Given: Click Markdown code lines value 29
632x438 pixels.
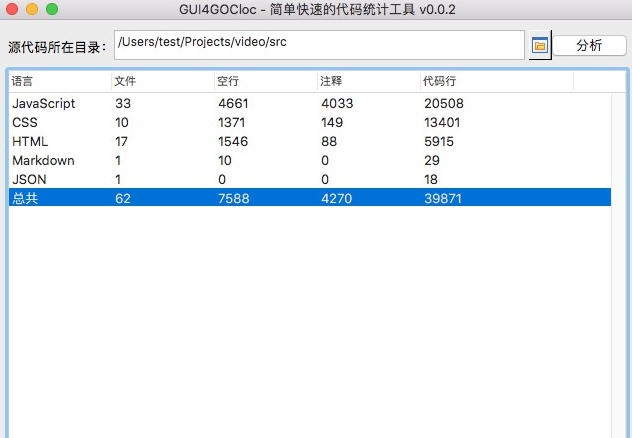Looking at the screenshot, I should pos(432,160).
